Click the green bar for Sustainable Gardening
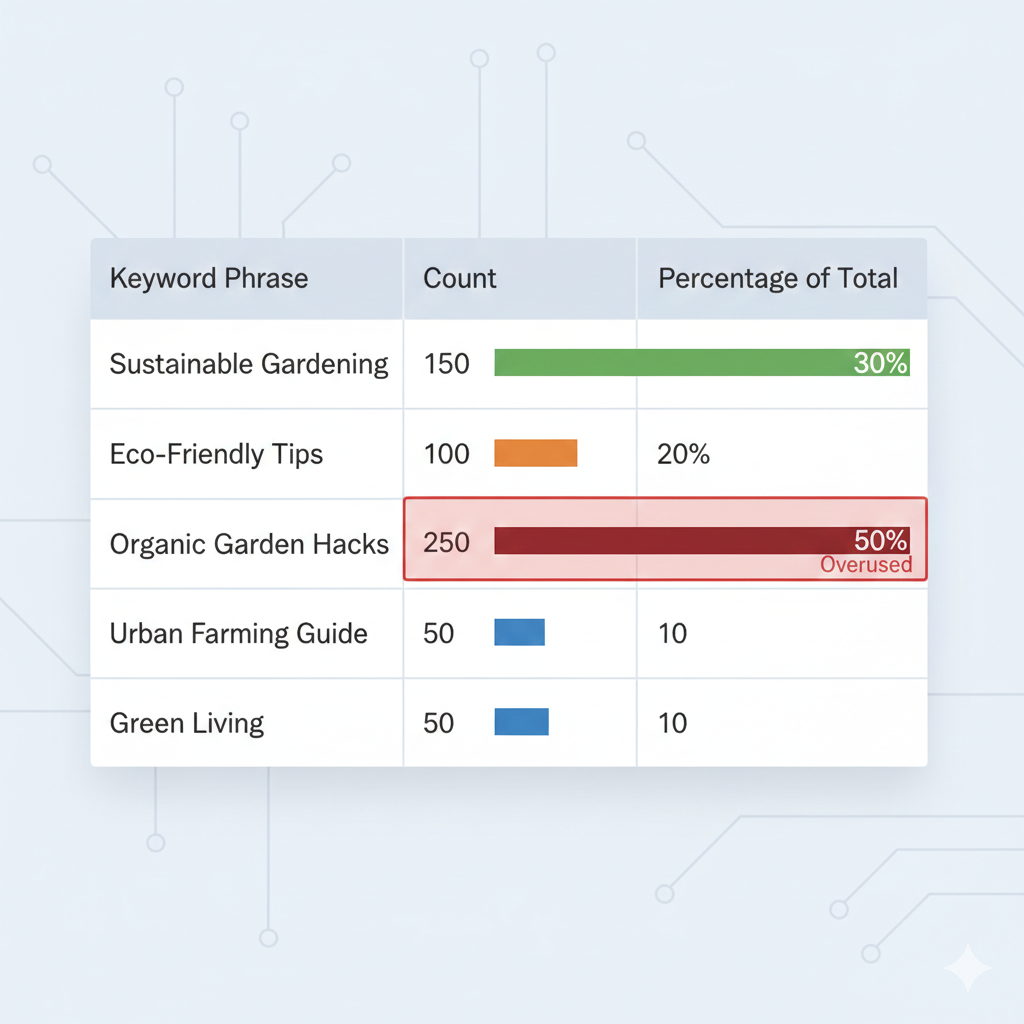 670,363
